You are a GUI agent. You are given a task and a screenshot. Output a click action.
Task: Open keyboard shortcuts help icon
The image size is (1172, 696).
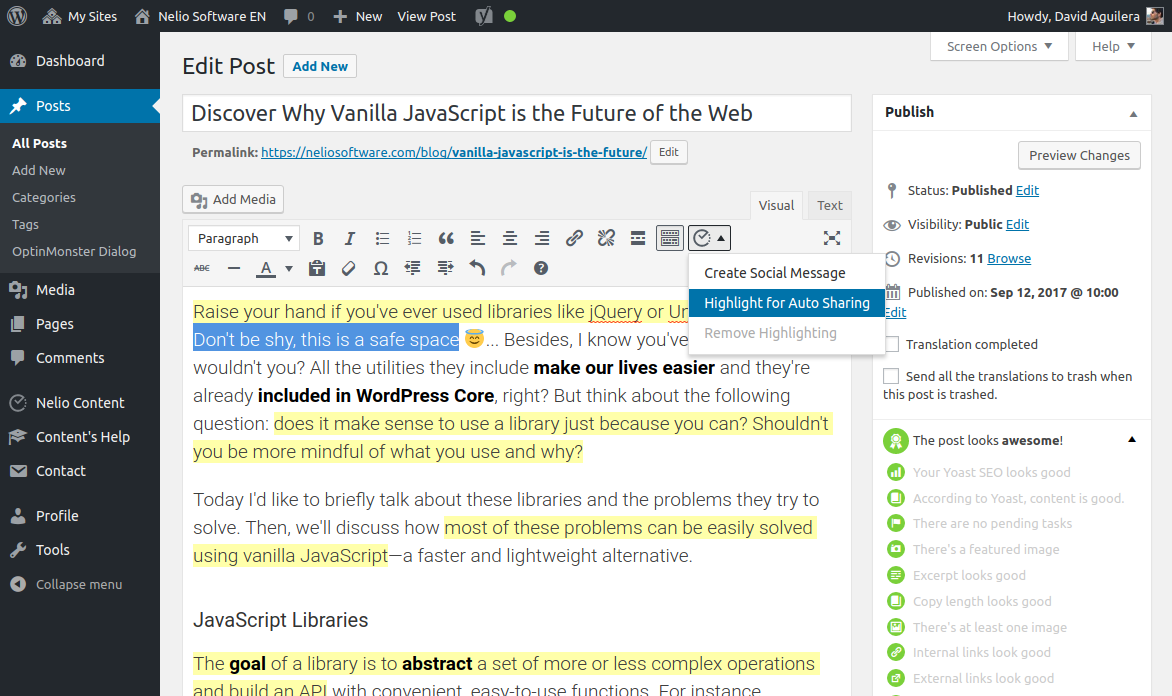[x=541, y=268]
